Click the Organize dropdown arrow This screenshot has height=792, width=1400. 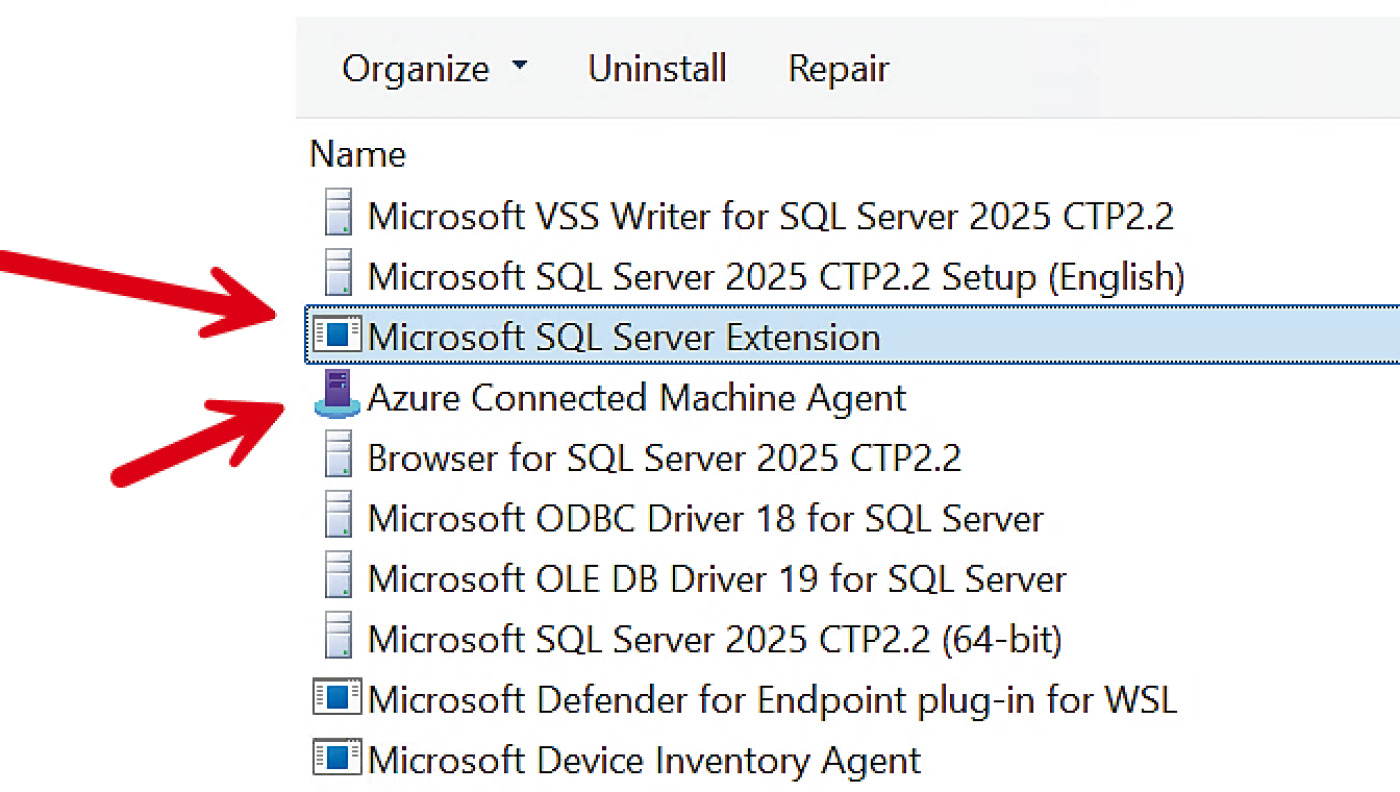pos(518,67)
